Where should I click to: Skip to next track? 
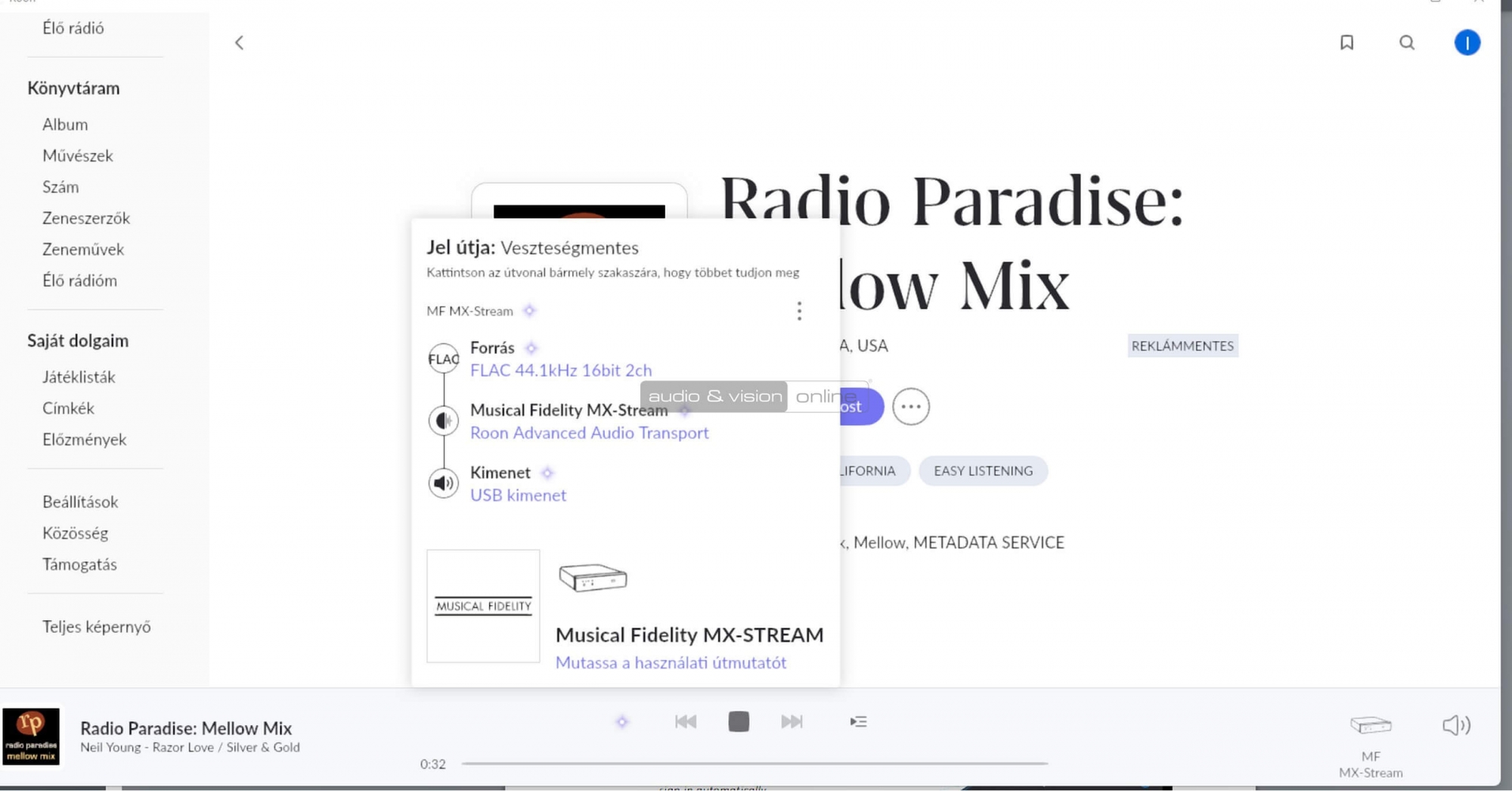[x=792, y=722]
